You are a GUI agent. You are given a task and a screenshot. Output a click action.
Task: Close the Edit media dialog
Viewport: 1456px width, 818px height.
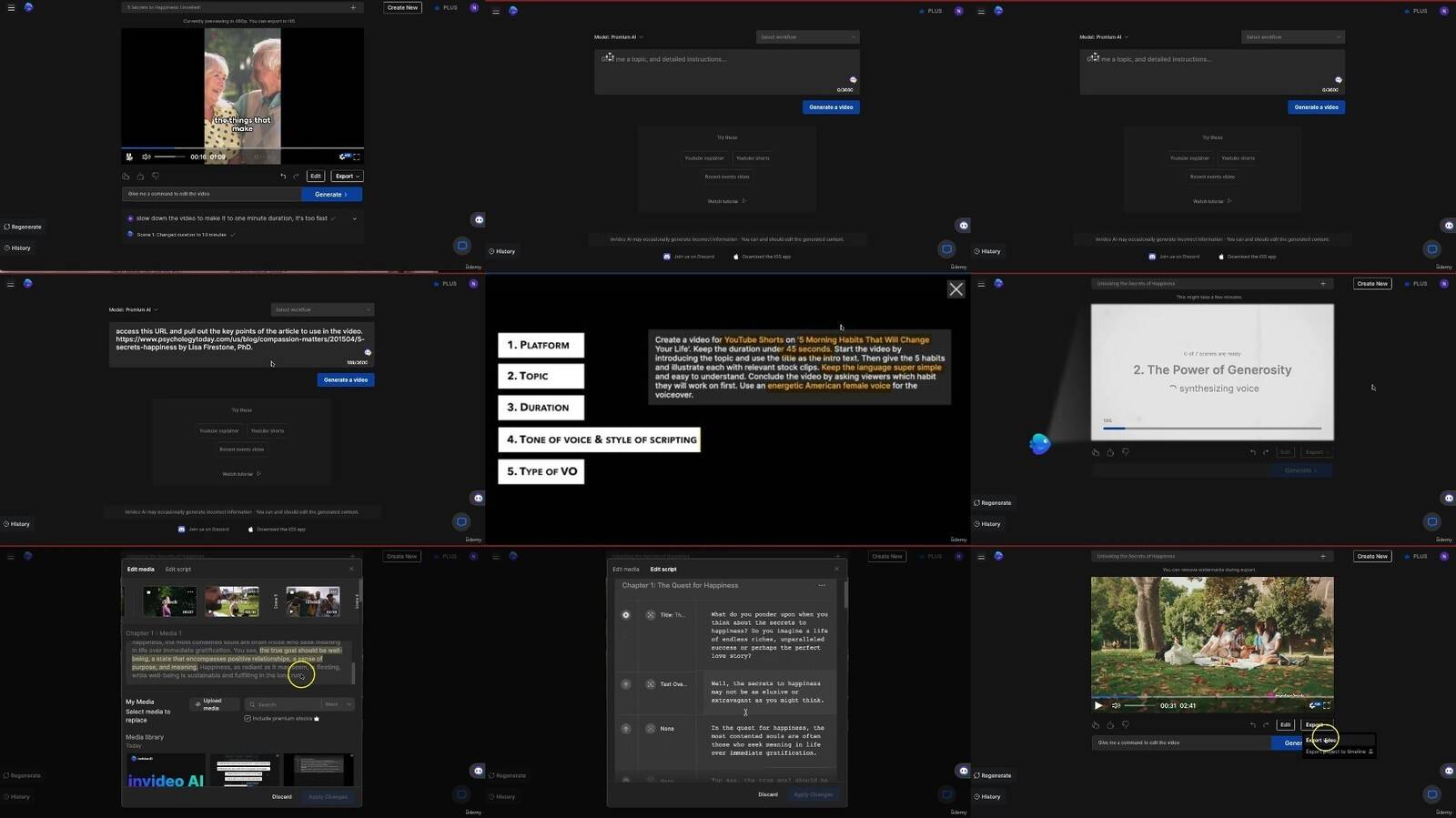(351, 570)
